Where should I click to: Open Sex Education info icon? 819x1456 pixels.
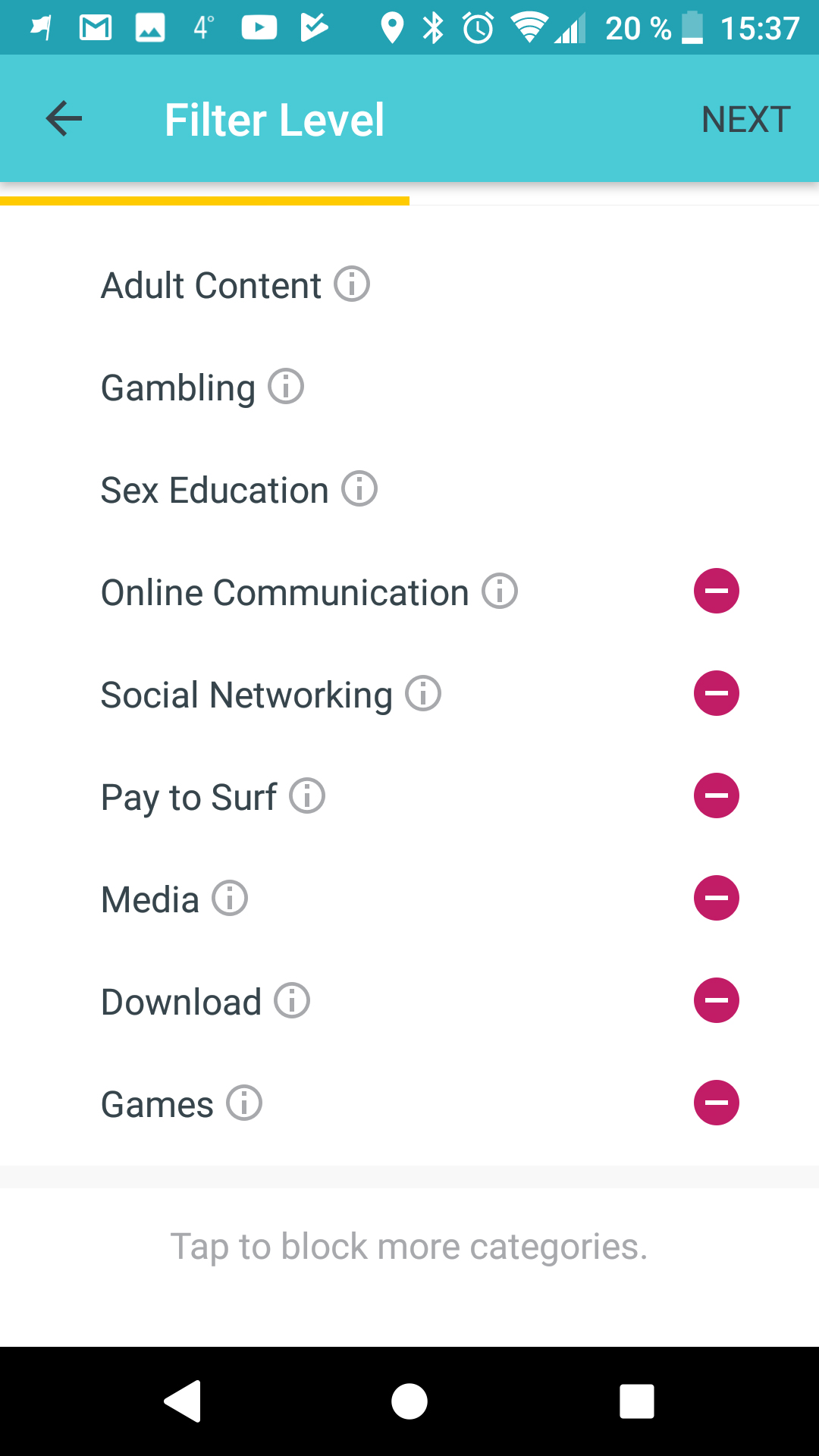click(359, 489)
